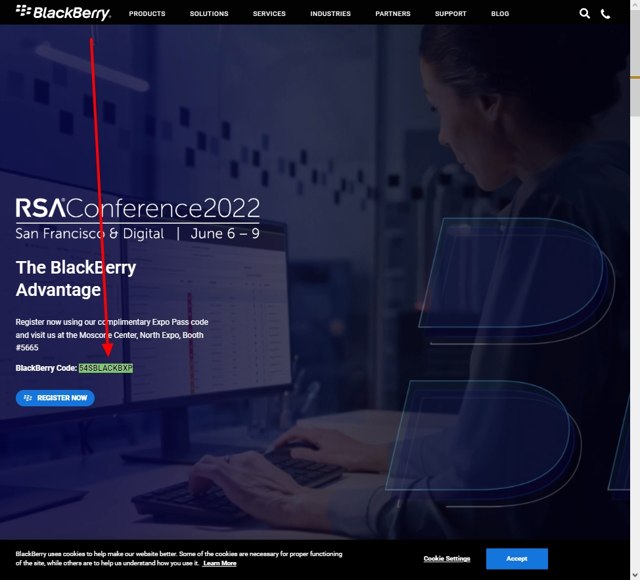This screenshot has width=640, height=580.
Task: Select the highlighted code 54SBLACKBXP
Action: [106, 368]
